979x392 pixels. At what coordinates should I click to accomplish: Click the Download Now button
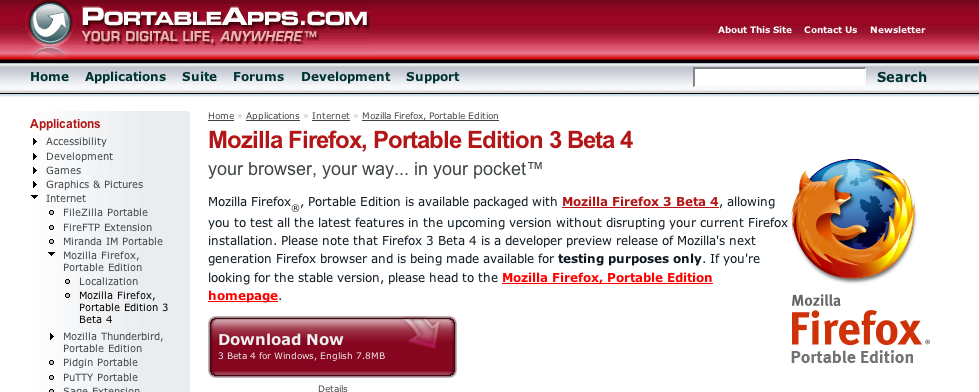point(332,346)
